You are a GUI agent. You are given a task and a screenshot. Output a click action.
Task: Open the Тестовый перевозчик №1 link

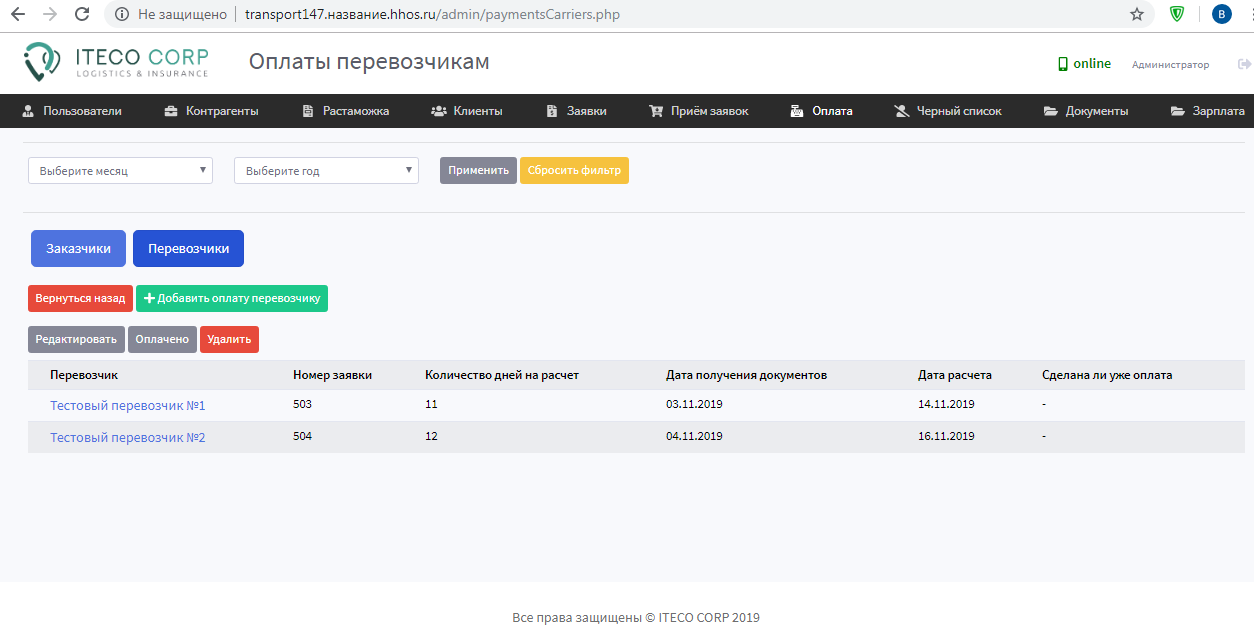(128, 406)
